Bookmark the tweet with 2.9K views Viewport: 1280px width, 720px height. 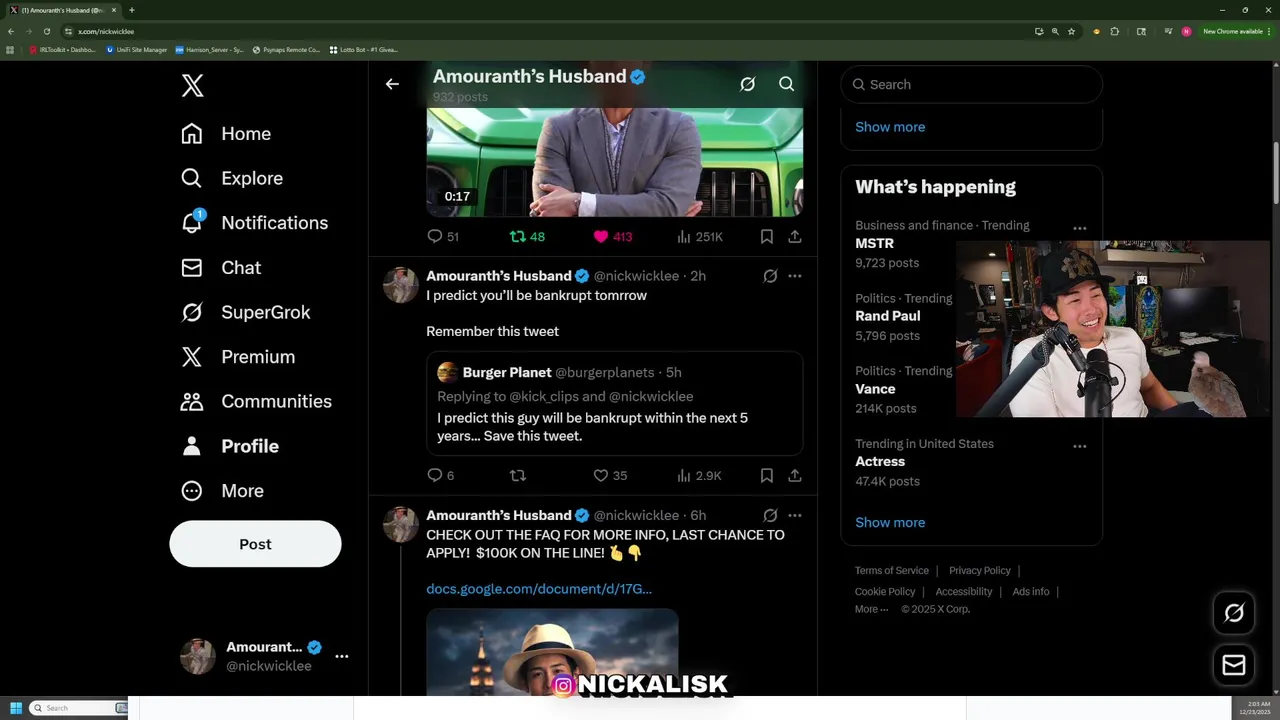tap(766, 476)
